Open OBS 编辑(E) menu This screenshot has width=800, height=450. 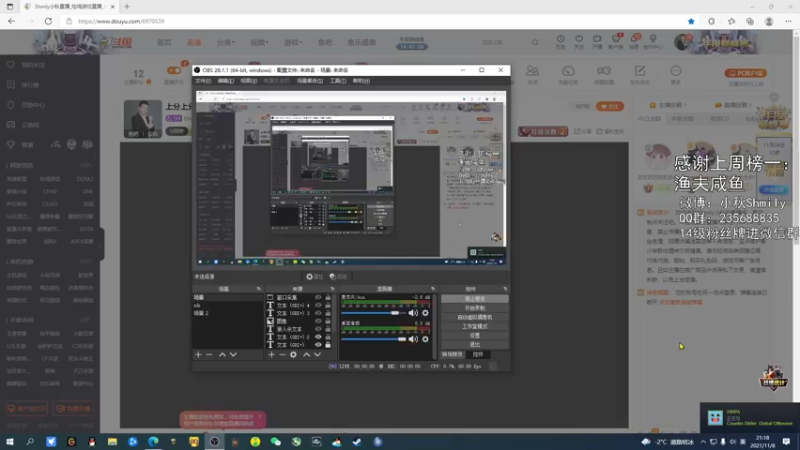coord(226,81)
